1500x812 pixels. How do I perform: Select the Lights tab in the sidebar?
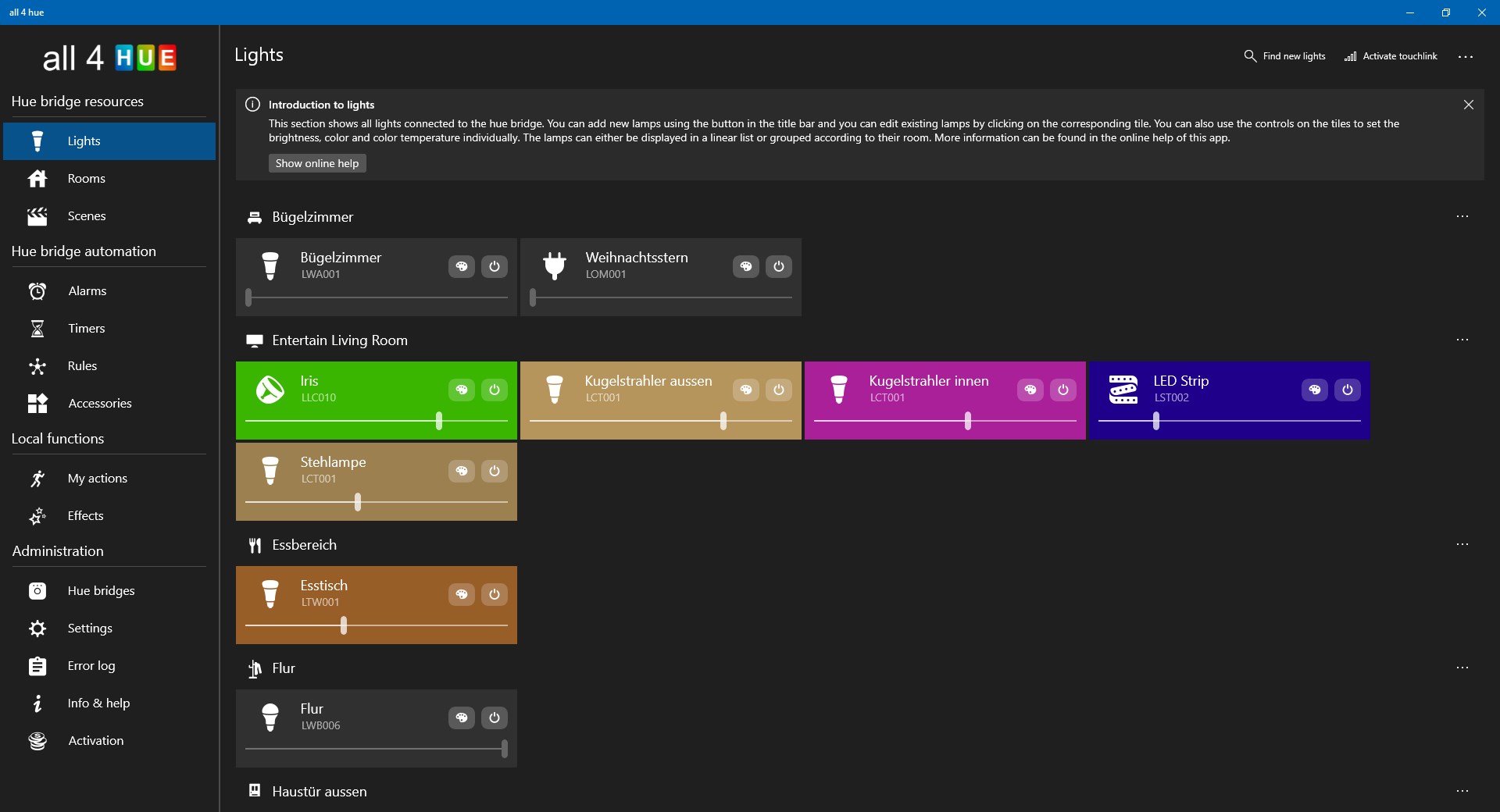pos(83,141)
